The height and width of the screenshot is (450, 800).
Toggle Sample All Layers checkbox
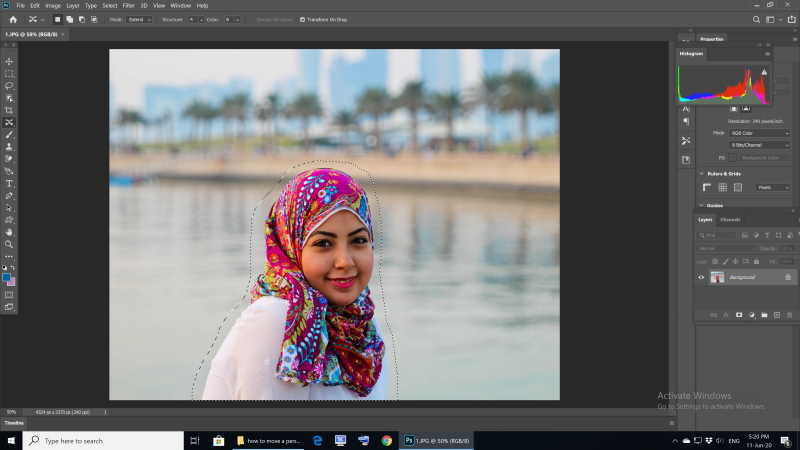(x=252, y=19)
